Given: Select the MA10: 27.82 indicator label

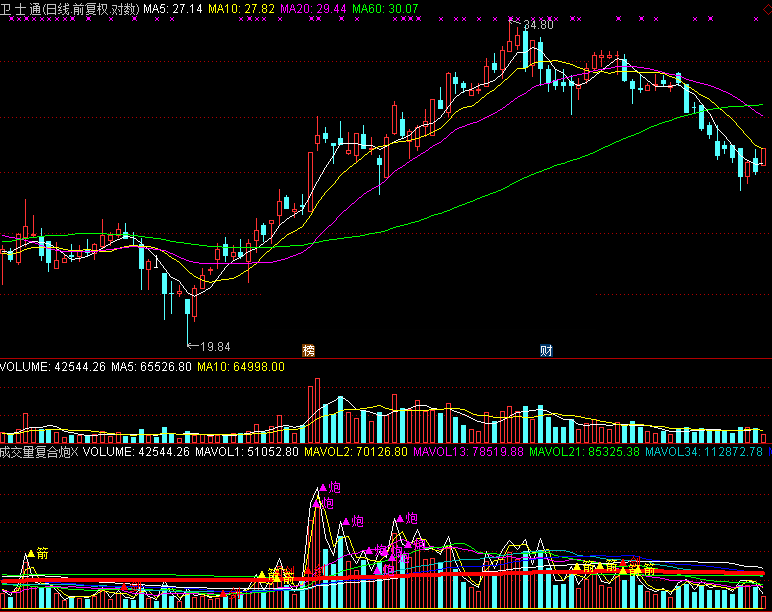Looking at the screenshot, I should (241, 9).
